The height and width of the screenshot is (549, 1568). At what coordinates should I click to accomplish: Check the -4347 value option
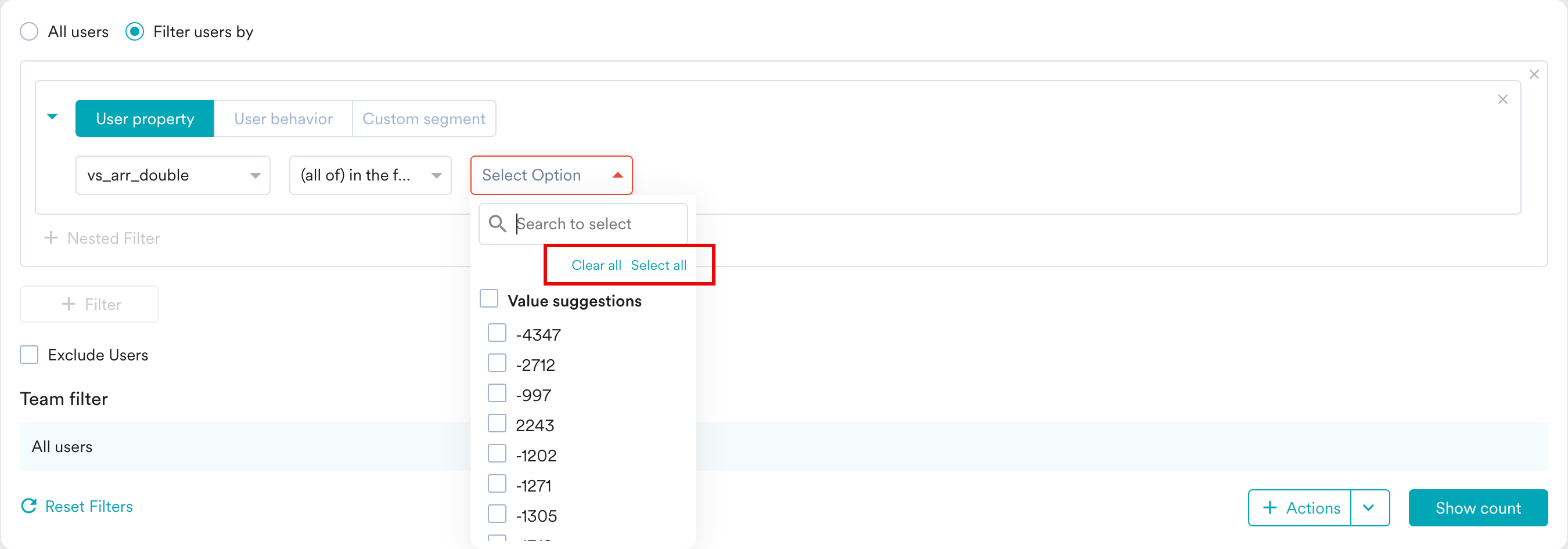tap(497, 333)
